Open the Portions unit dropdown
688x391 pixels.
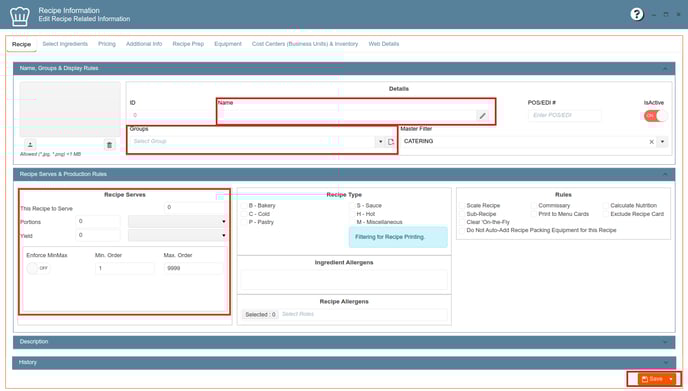(x=177, y=221)
